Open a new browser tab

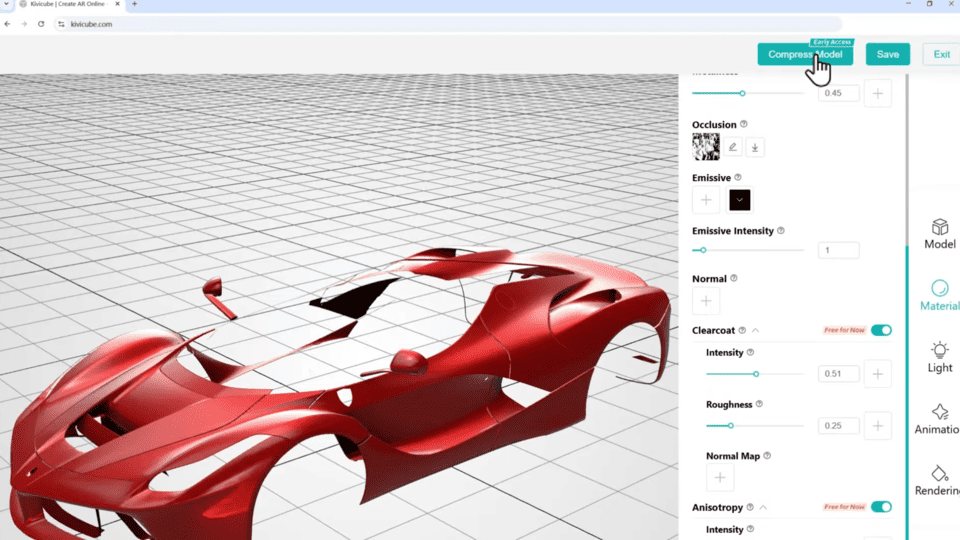135,4
